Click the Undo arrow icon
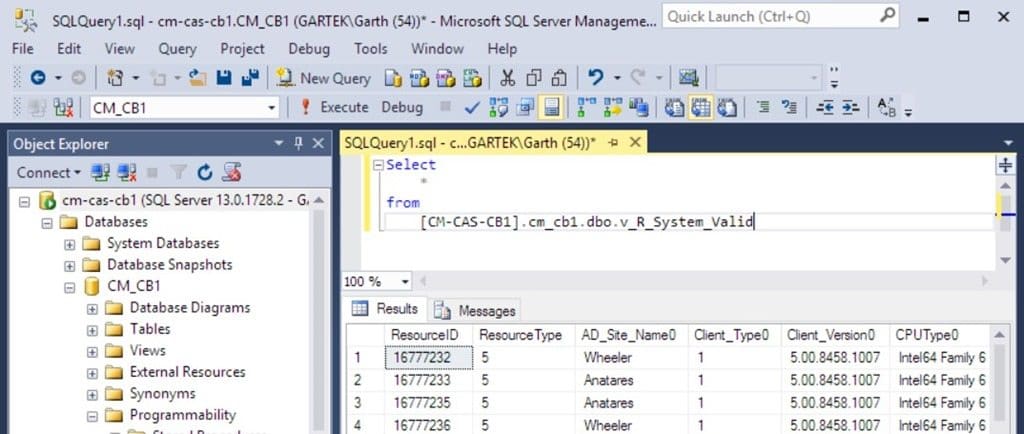1024x434 pixels. pyautogui.click(x=596, y=78)
